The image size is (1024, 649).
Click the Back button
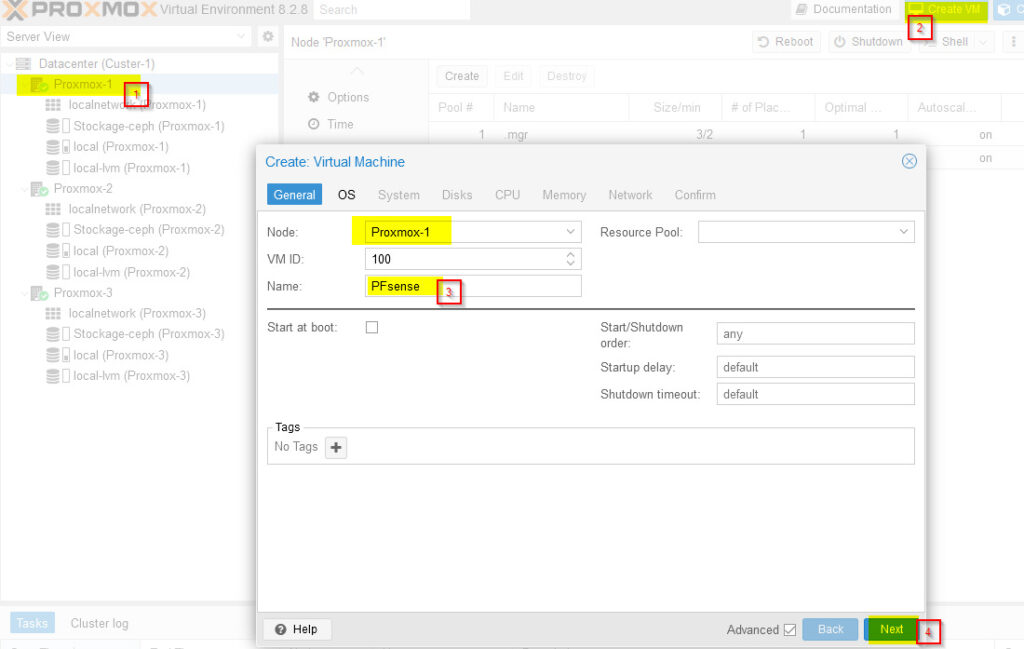tap(830, 629)
